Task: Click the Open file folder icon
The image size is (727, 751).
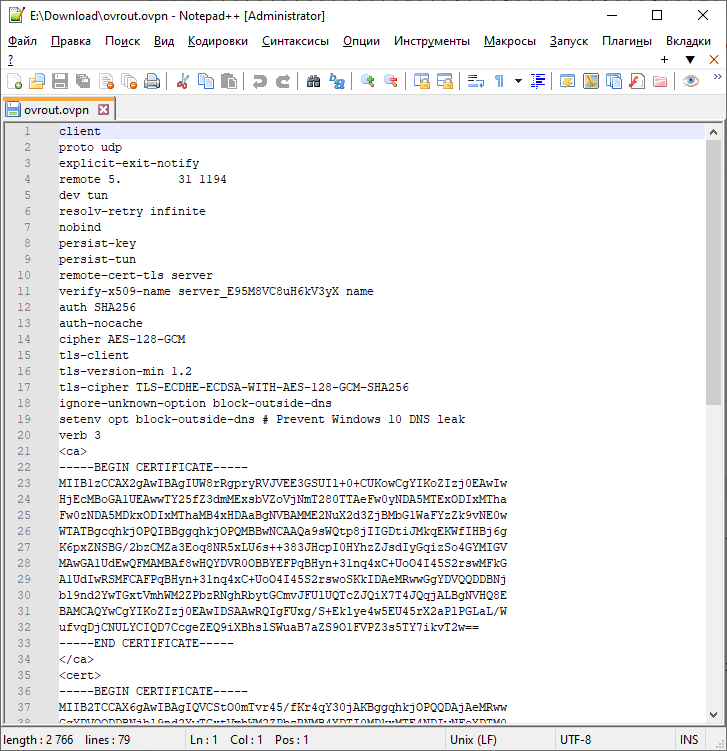Action: (x=37, y=81)
